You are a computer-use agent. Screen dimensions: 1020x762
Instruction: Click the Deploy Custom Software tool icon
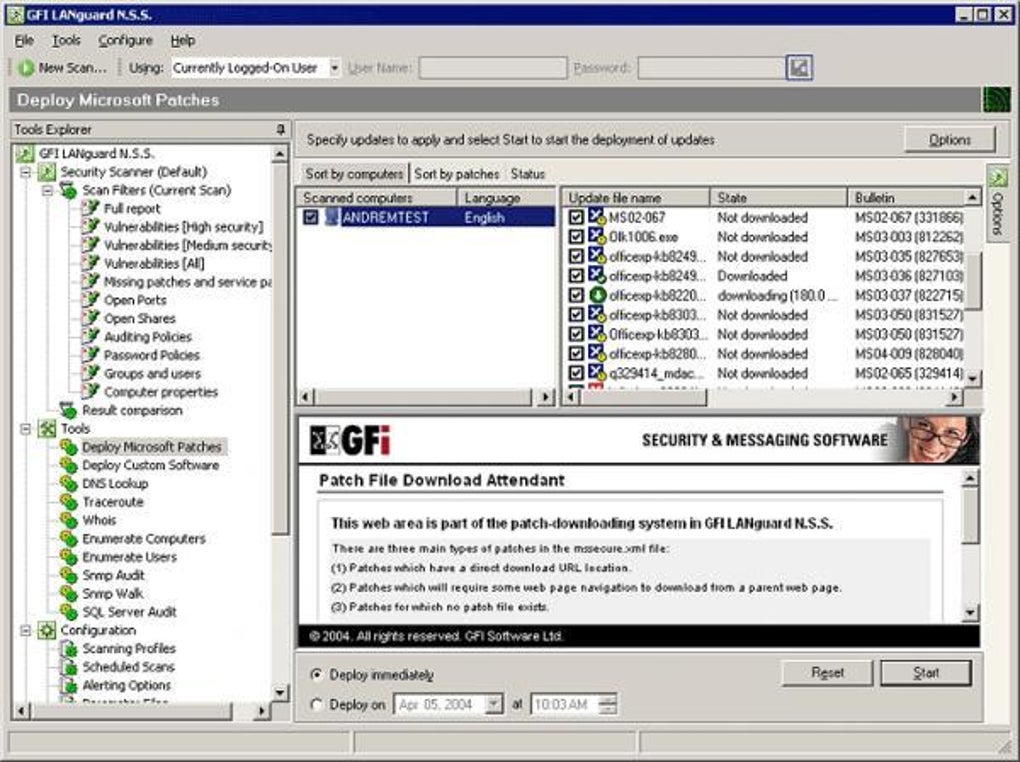68,465
